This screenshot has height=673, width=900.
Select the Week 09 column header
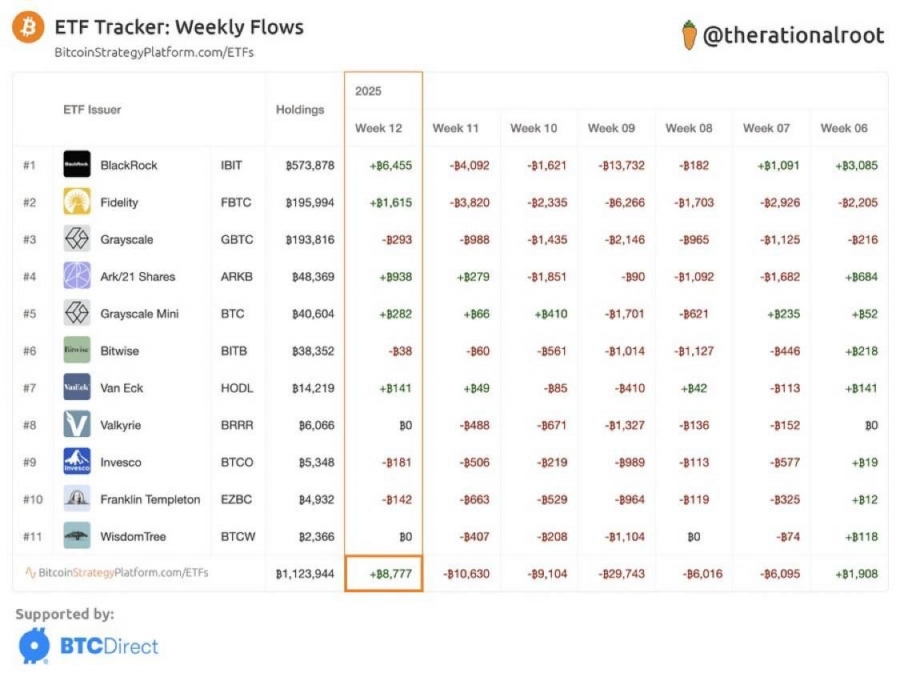(611, 128)
